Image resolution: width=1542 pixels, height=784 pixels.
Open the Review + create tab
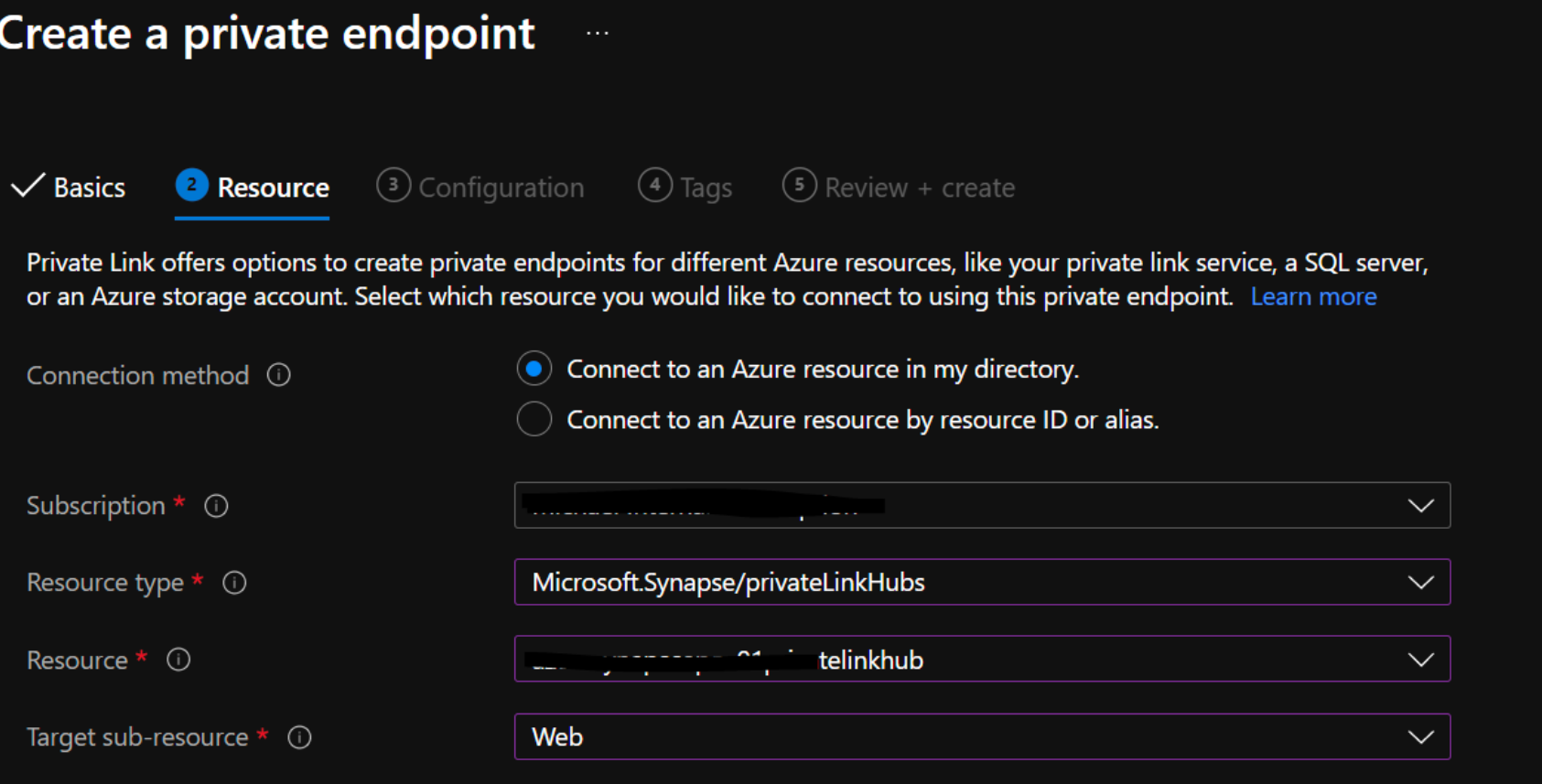919,188
